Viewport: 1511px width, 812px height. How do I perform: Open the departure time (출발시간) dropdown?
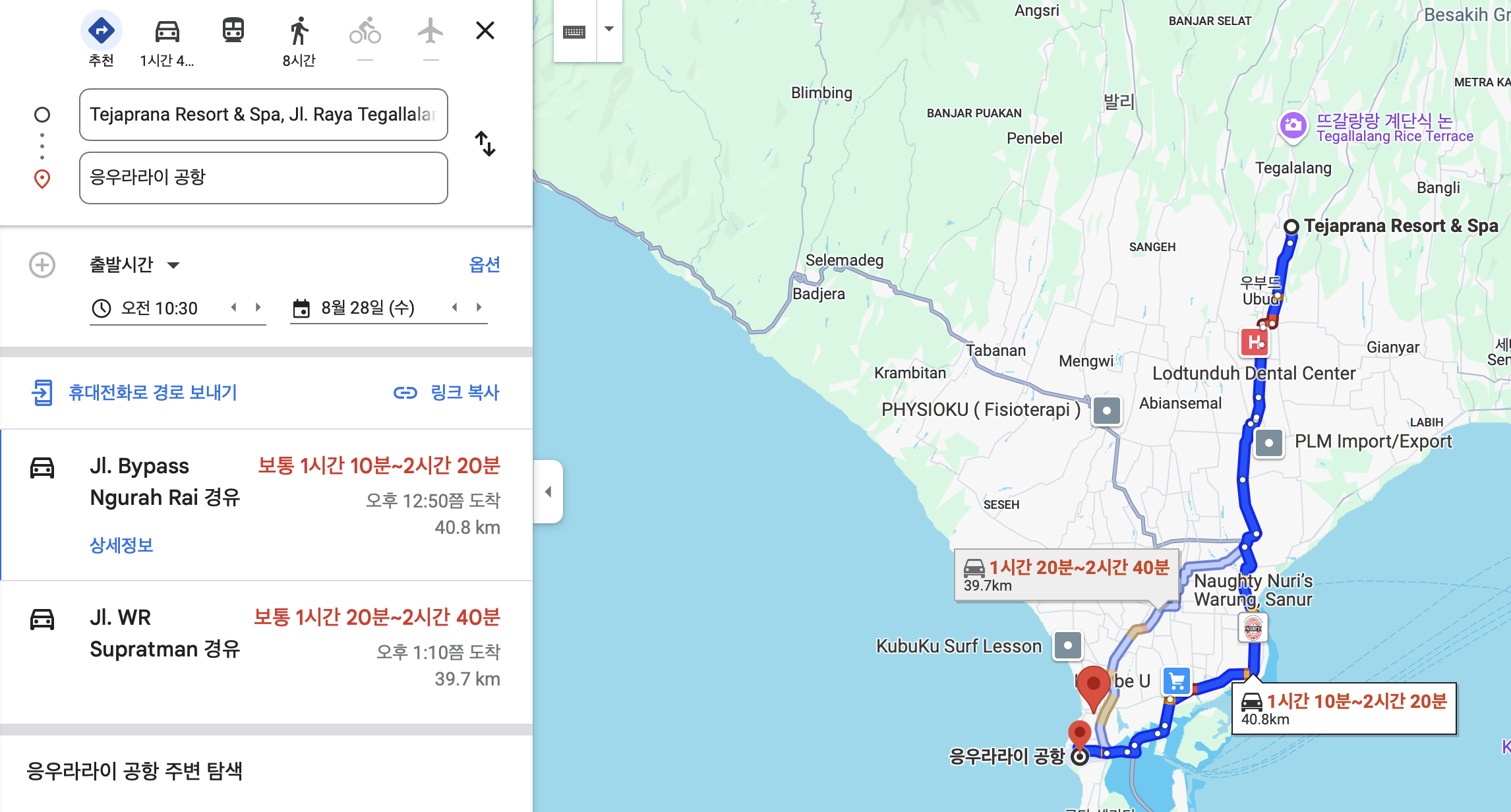[134, 265]
